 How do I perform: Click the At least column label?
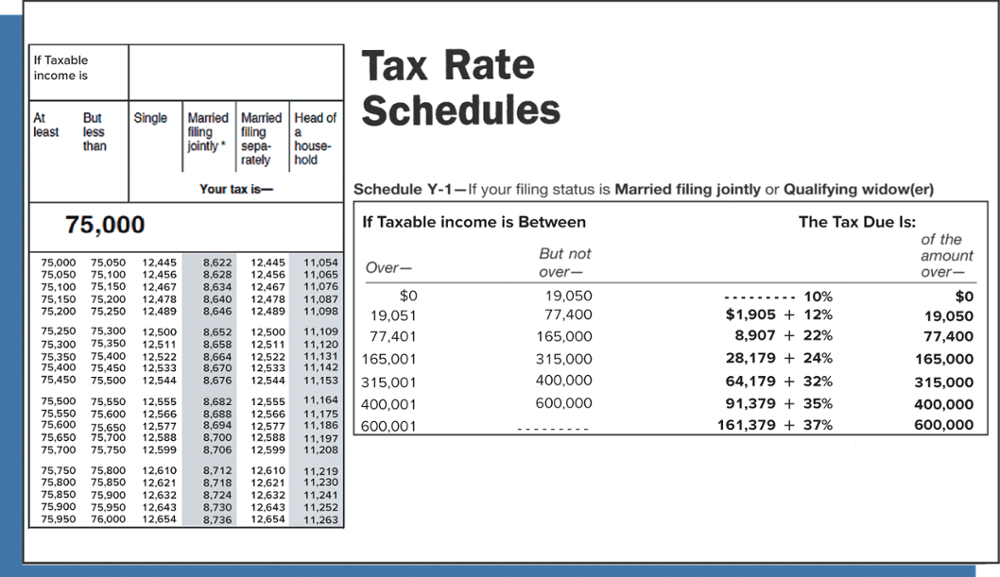pyautogui.click(x=46, y=124)
